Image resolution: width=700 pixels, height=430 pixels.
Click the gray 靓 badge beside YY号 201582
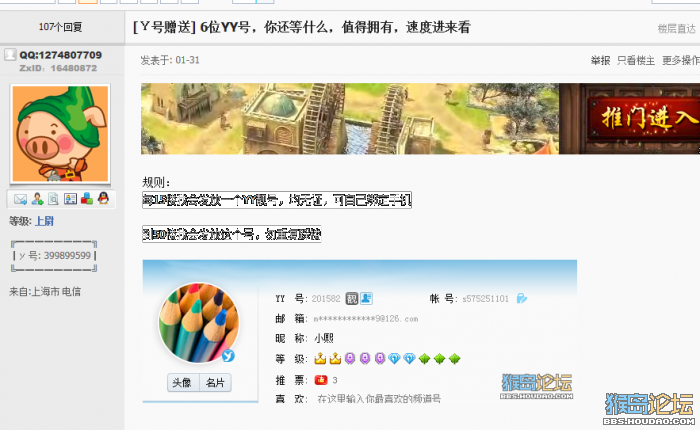tap(352, 298)
